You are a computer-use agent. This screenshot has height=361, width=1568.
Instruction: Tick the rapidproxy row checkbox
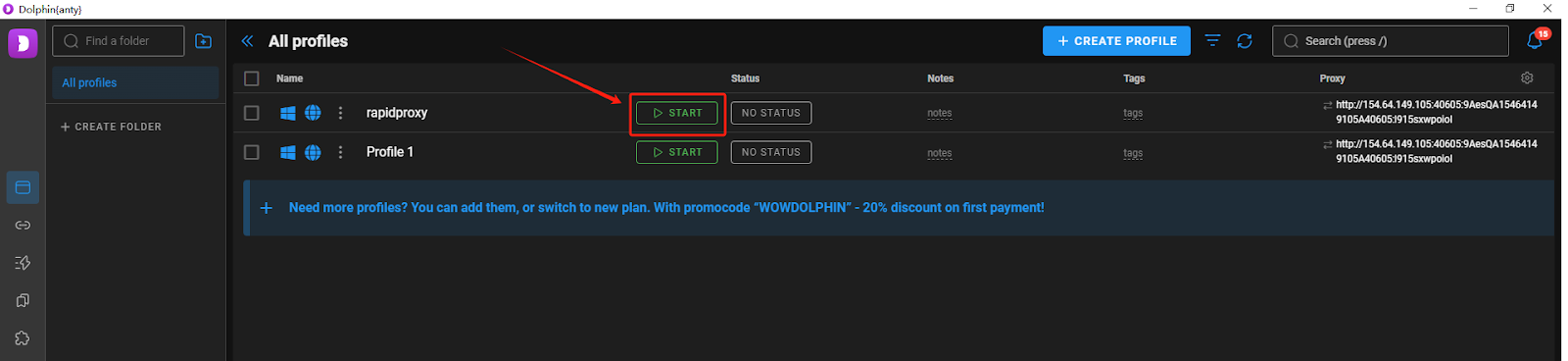[x=252, y=113]
